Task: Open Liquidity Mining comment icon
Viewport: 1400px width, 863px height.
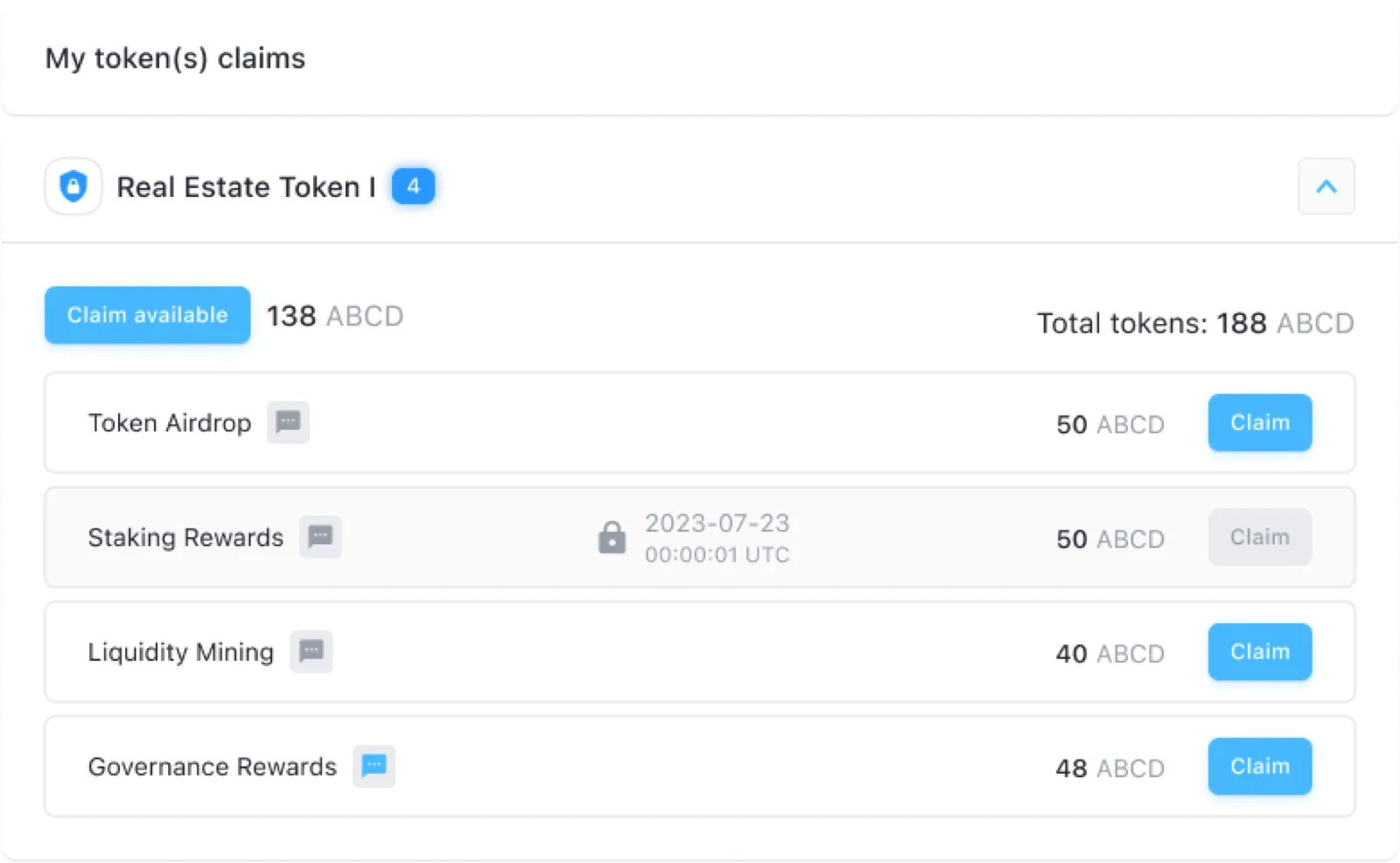Action: pos(311,651)
